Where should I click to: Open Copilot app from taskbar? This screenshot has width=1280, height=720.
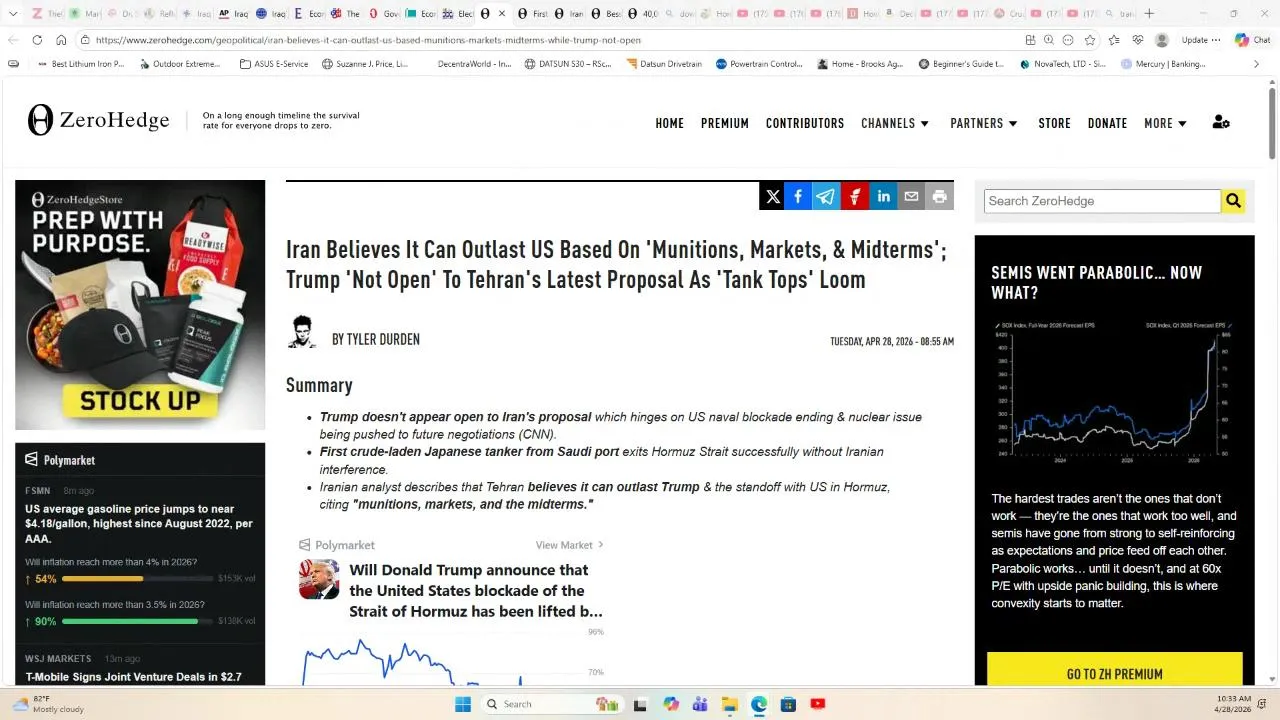(x=670, y=704)
